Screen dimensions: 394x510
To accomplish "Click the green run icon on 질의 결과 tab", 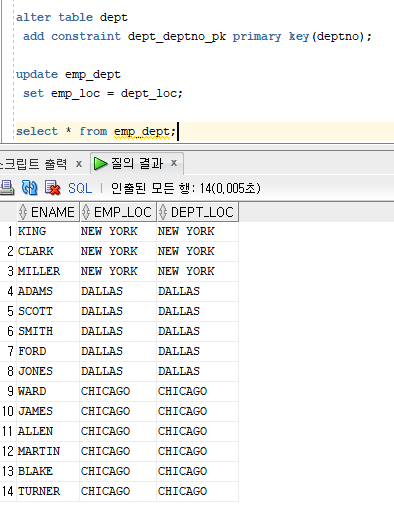I will pyautogui.click(x=100, y=163).
